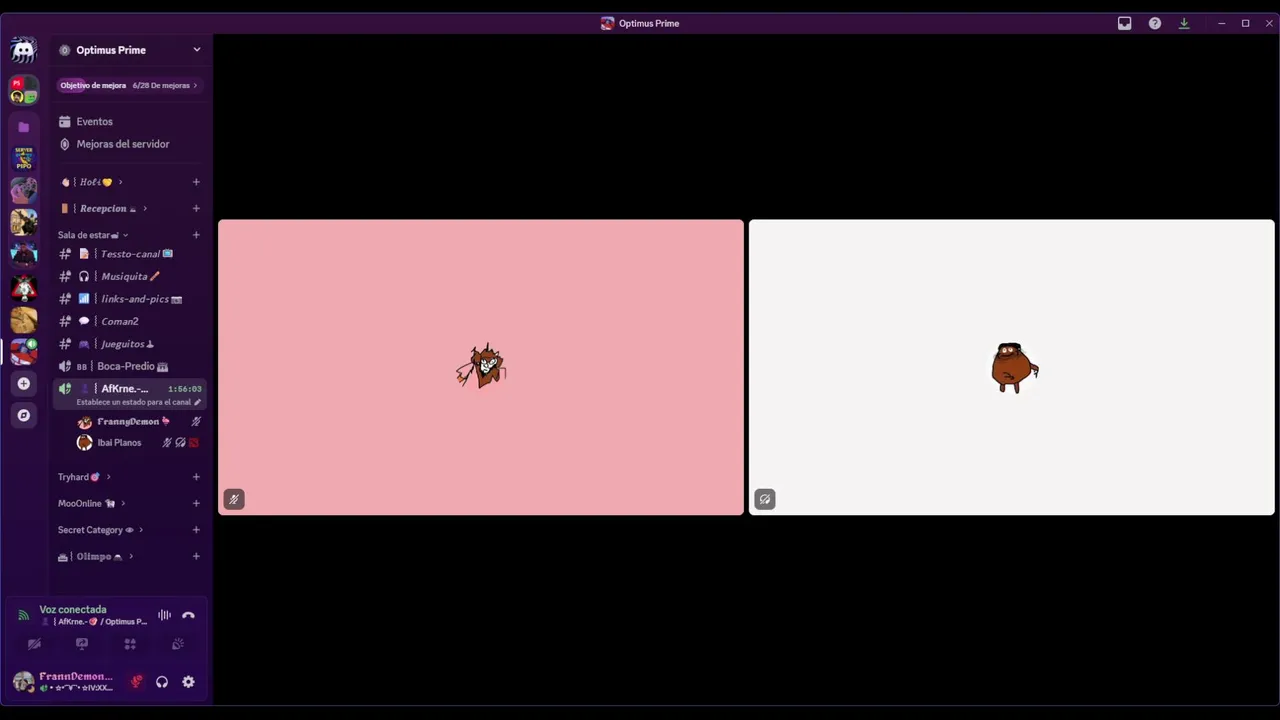Add channel to Tryhard category
Image resolution: width=1280 pixels, height=720 pixels.
tap(196, 477)
